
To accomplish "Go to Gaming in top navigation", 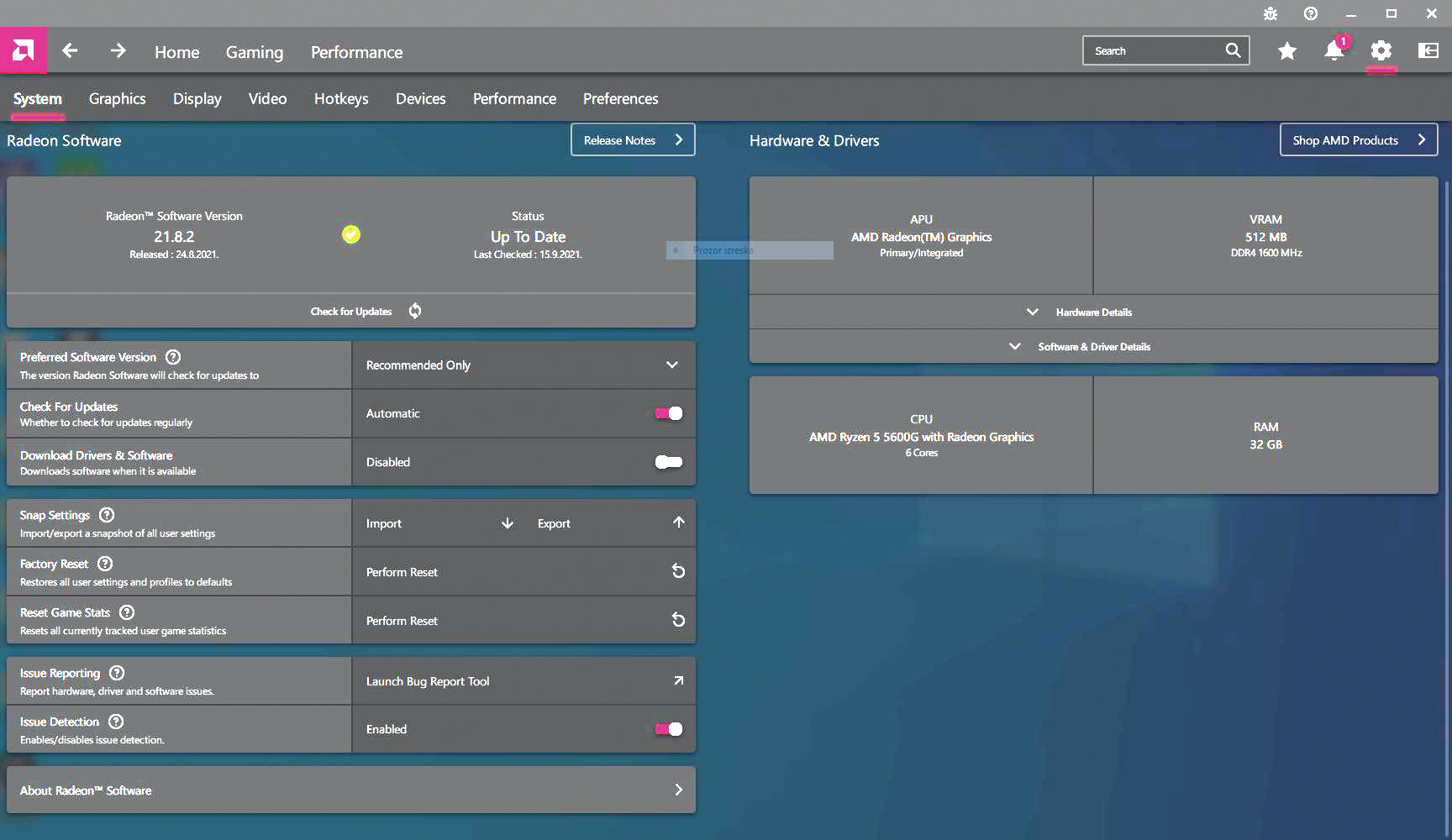I will point(255,52).
